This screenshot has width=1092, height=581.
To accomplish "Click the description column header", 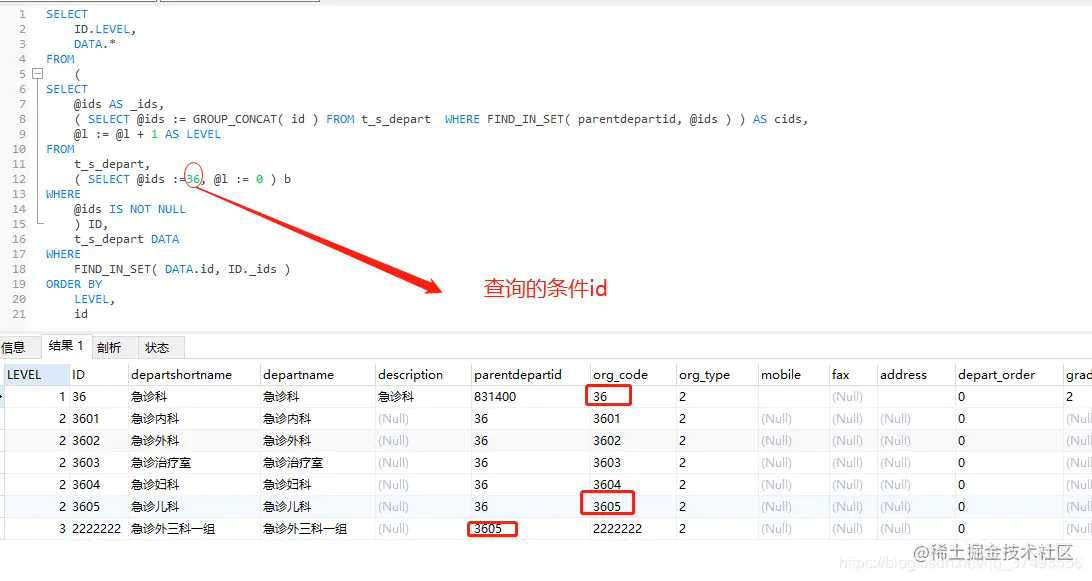I will pos(423,374).
